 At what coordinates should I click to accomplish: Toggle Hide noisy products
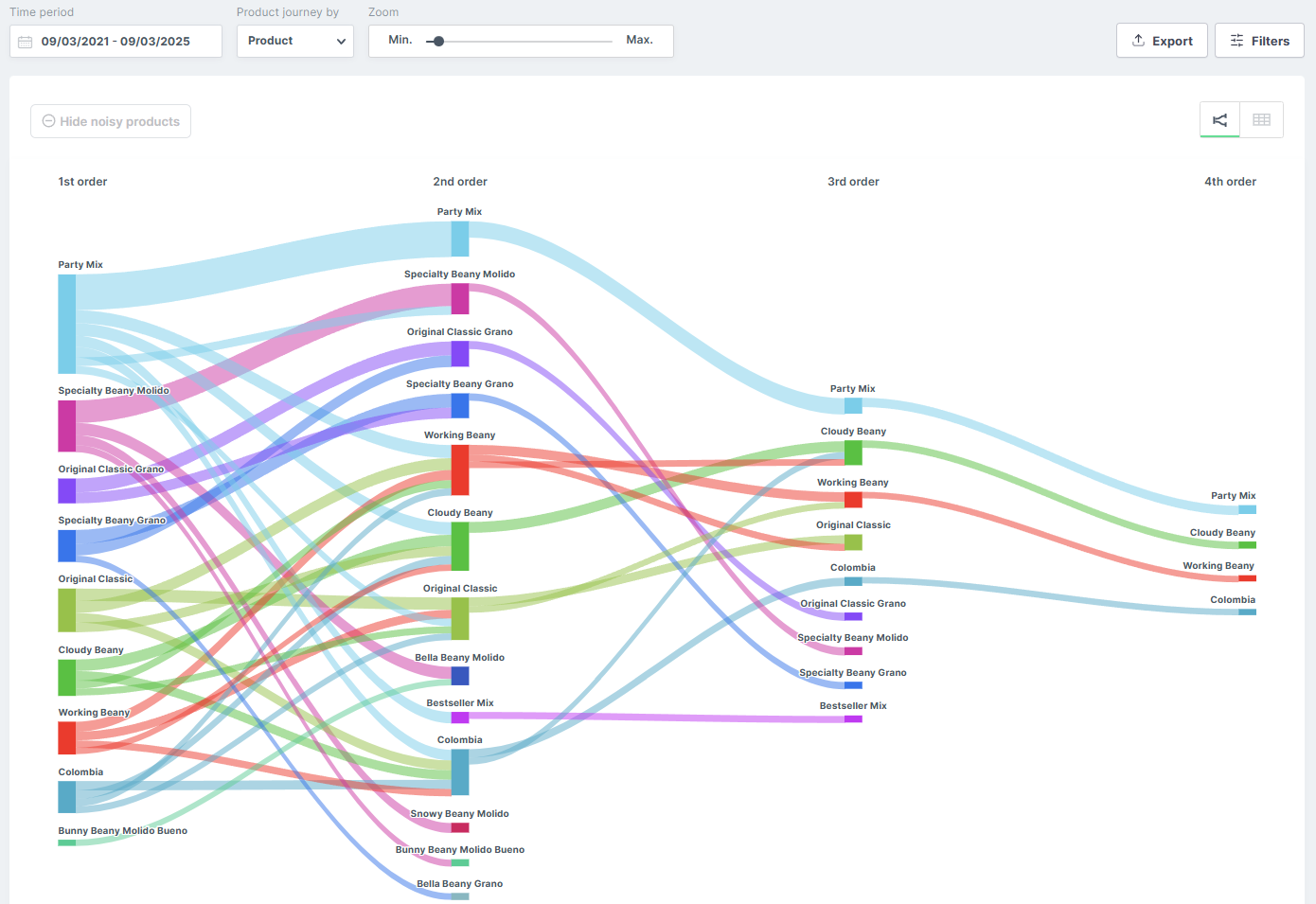(110, 121)
